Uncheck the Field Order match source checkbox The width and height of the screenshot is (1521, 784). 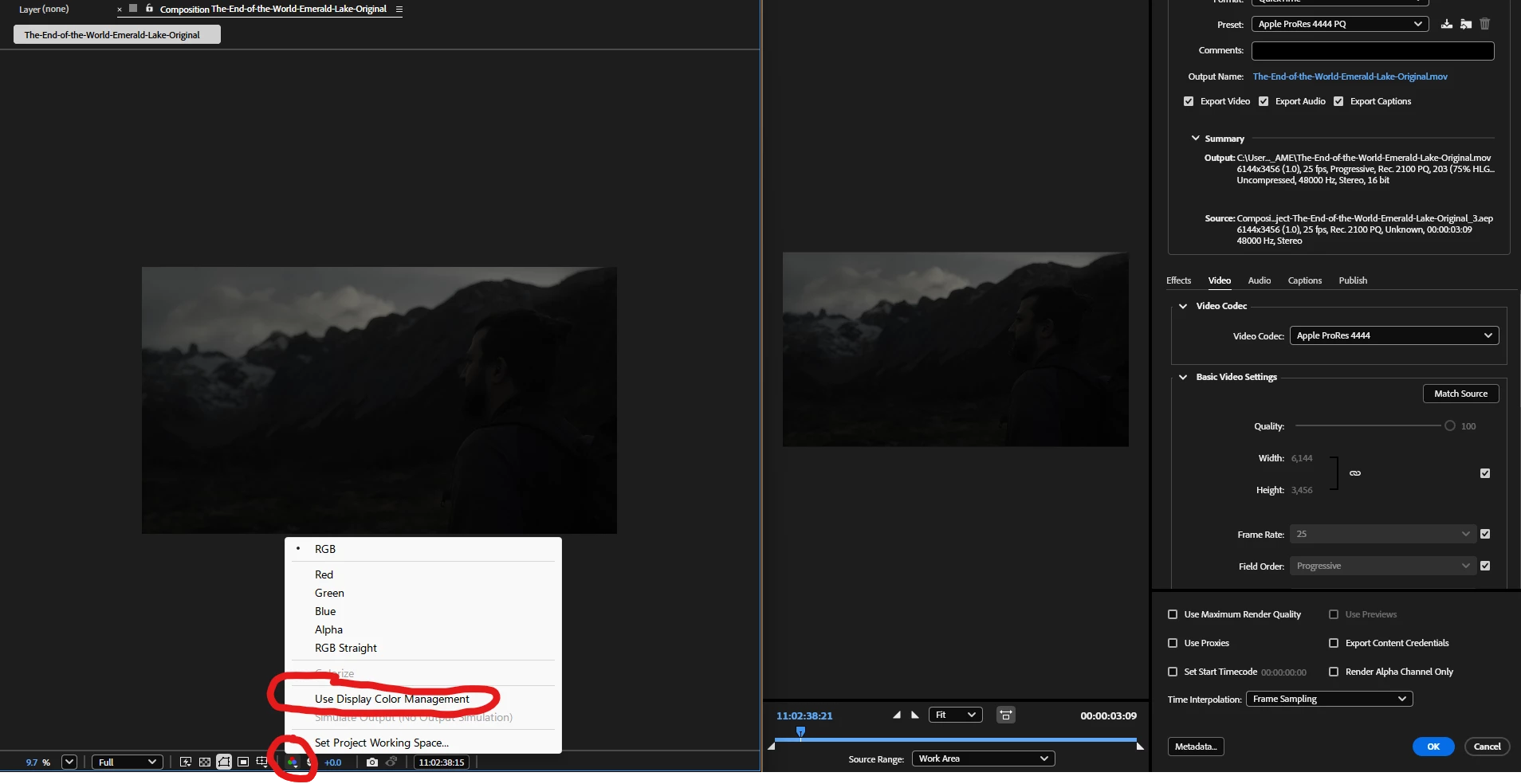click(x=1485, y=566)
